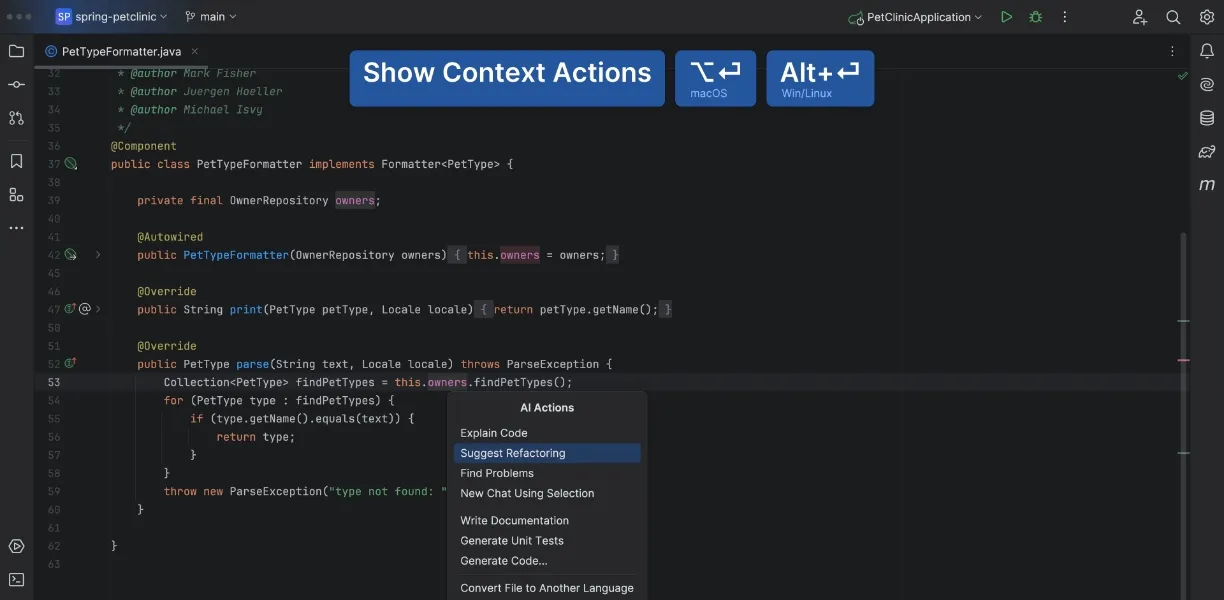Open the Bookmarks tool window icon
This screenshot has height=600, width=1224.
(16, 161)
